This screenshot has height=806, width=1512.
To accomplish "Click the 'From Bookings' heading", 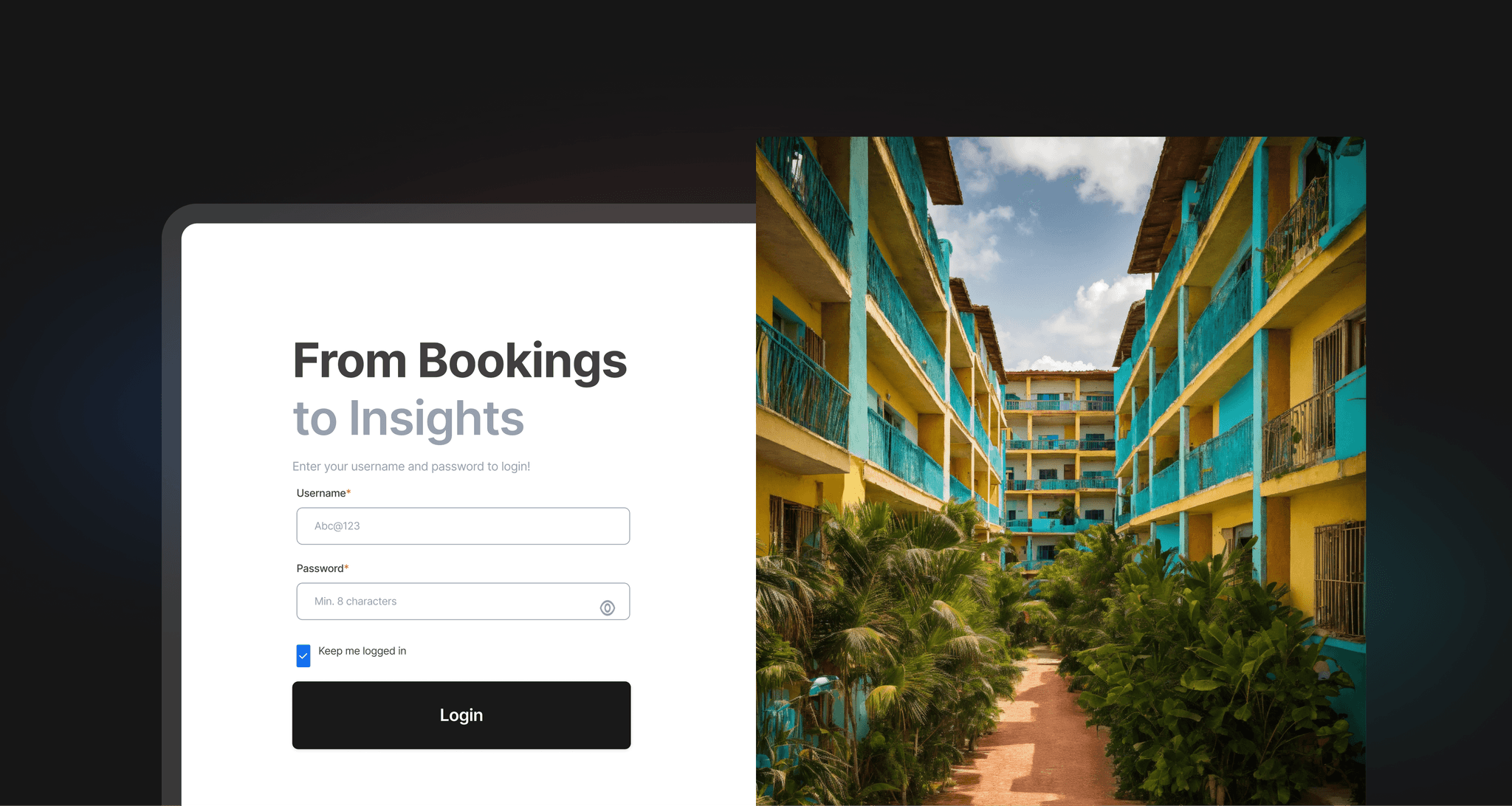I will pyautogui.click(x=459, y=361).
